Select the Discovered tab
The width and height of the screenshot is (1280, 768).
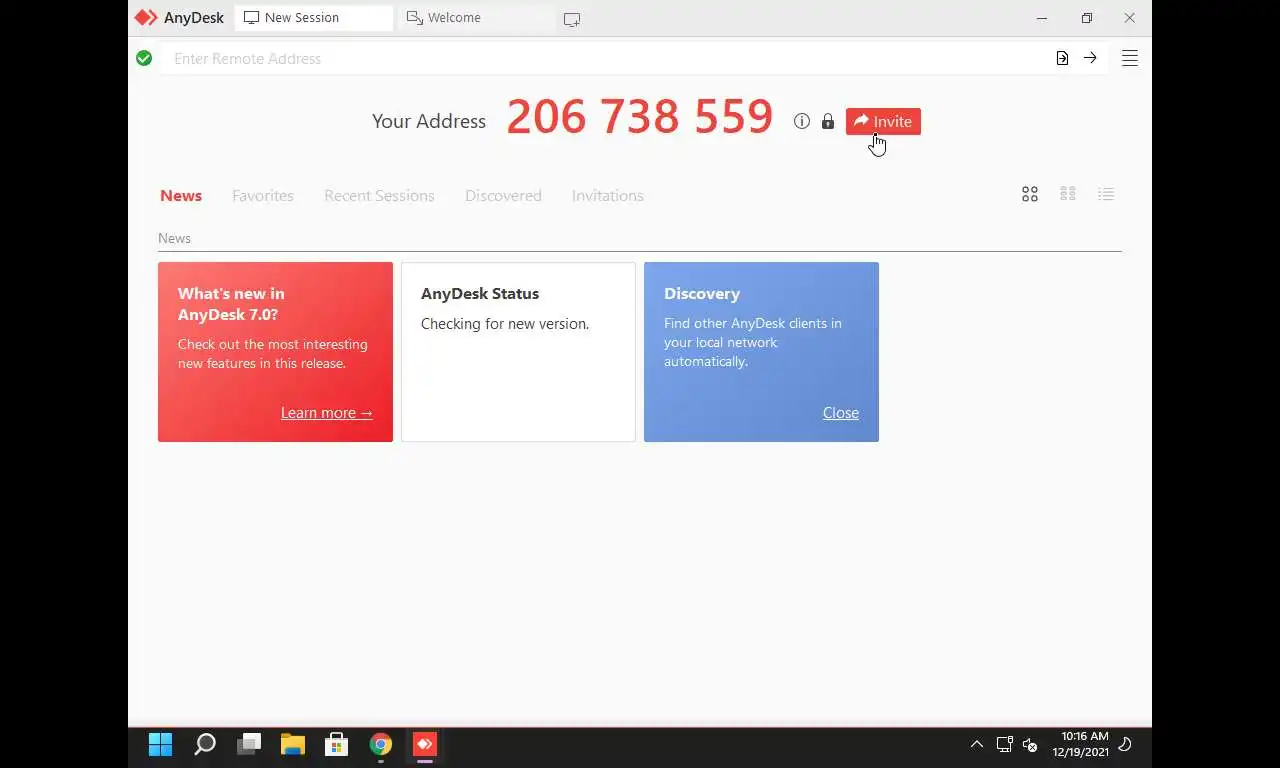click(503, 195)
